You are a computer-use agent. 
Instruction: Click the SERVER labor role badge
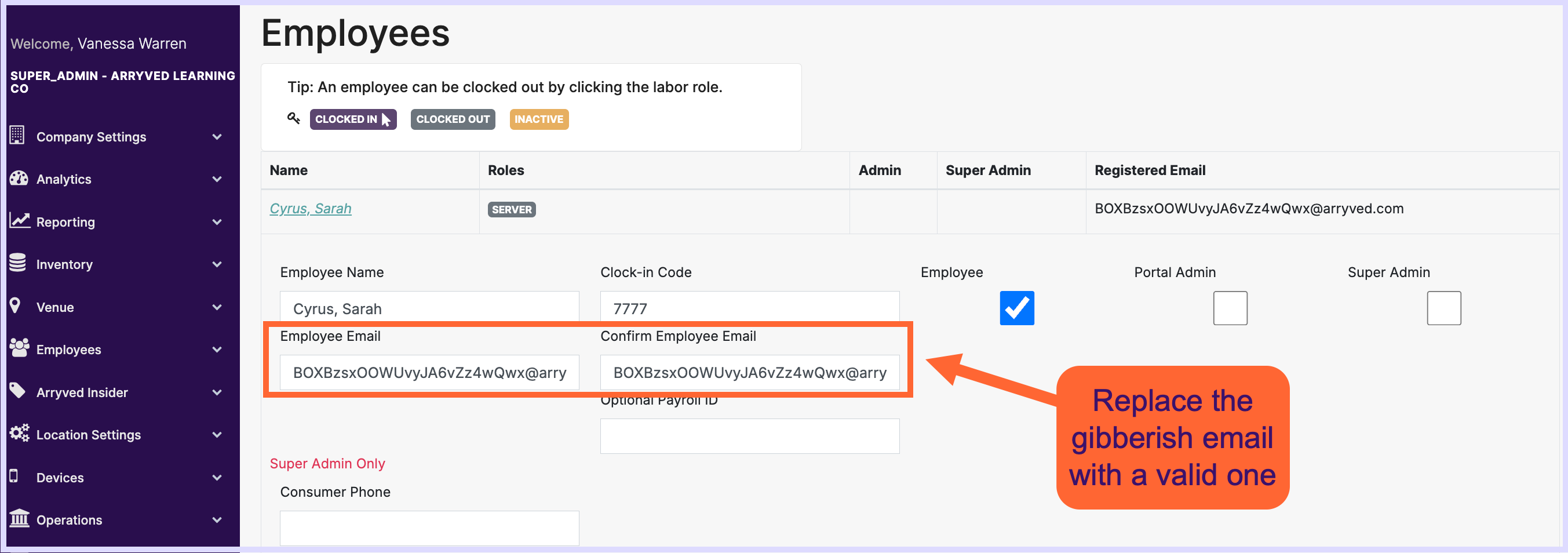pyautogui.click(x=511, y=209)
